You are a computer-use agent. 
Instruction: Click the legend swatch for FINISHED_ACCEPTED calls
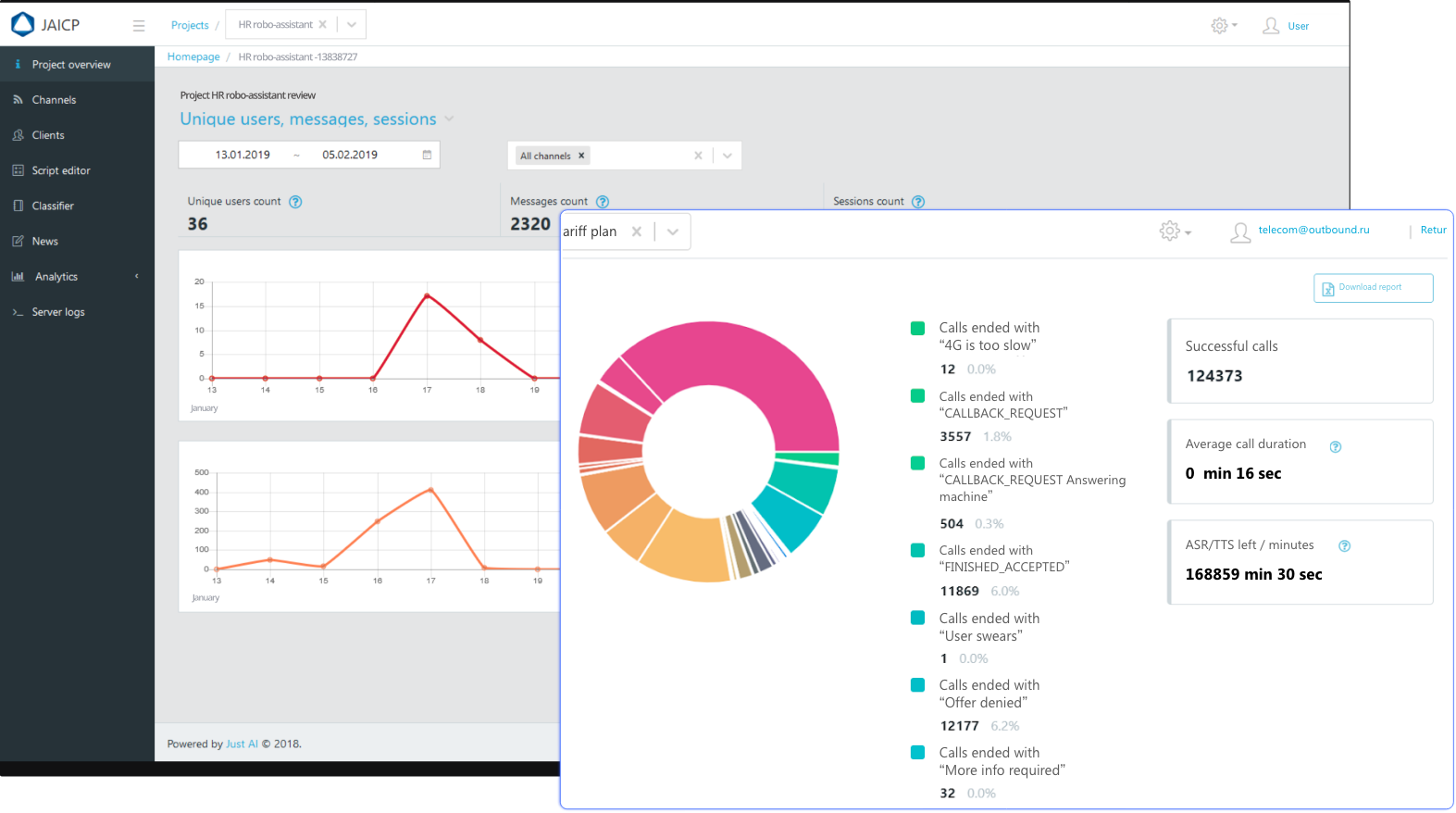pos(917,550)
